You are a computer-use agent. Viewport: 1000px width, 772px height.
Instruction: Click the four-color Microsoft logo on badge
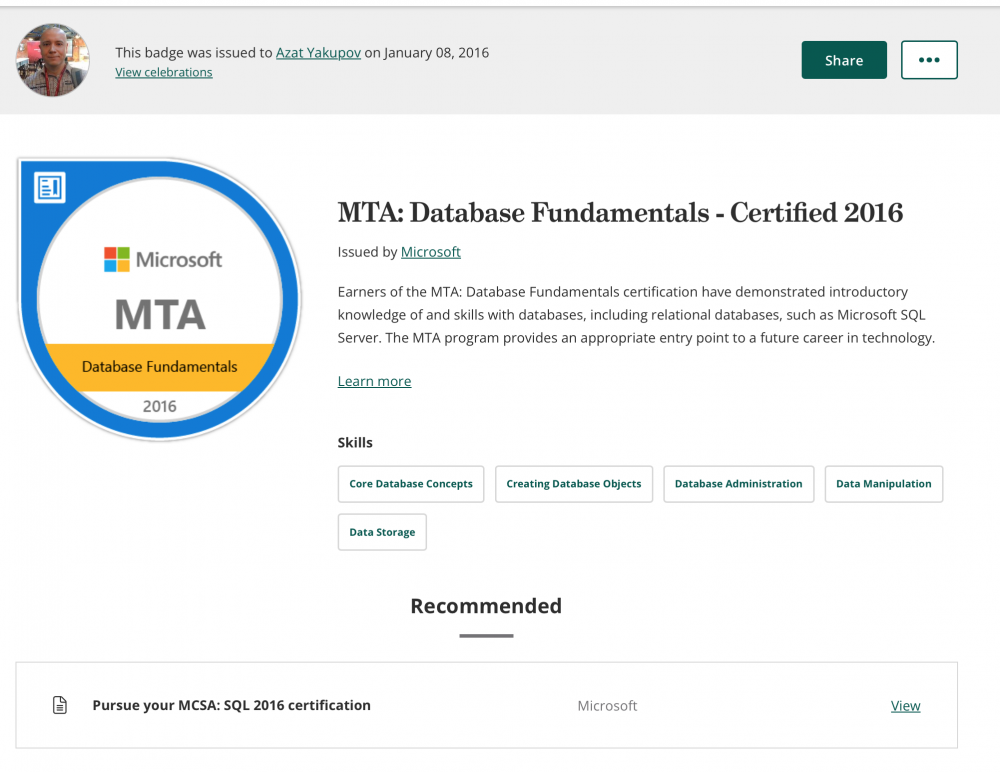tap(117, 260)
